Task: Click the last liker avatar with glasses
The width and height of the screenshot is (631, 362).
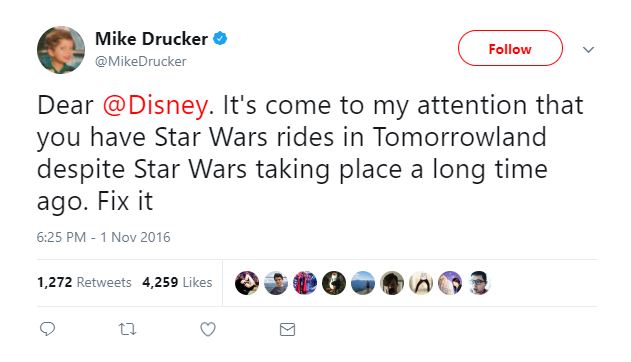Action: tap(478, 283)
